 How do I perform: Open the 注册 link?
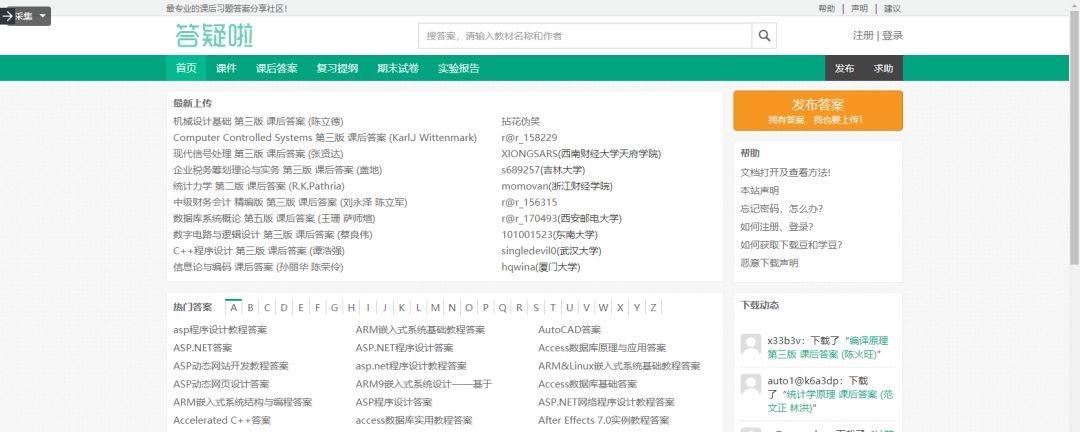tap(863, 35)
